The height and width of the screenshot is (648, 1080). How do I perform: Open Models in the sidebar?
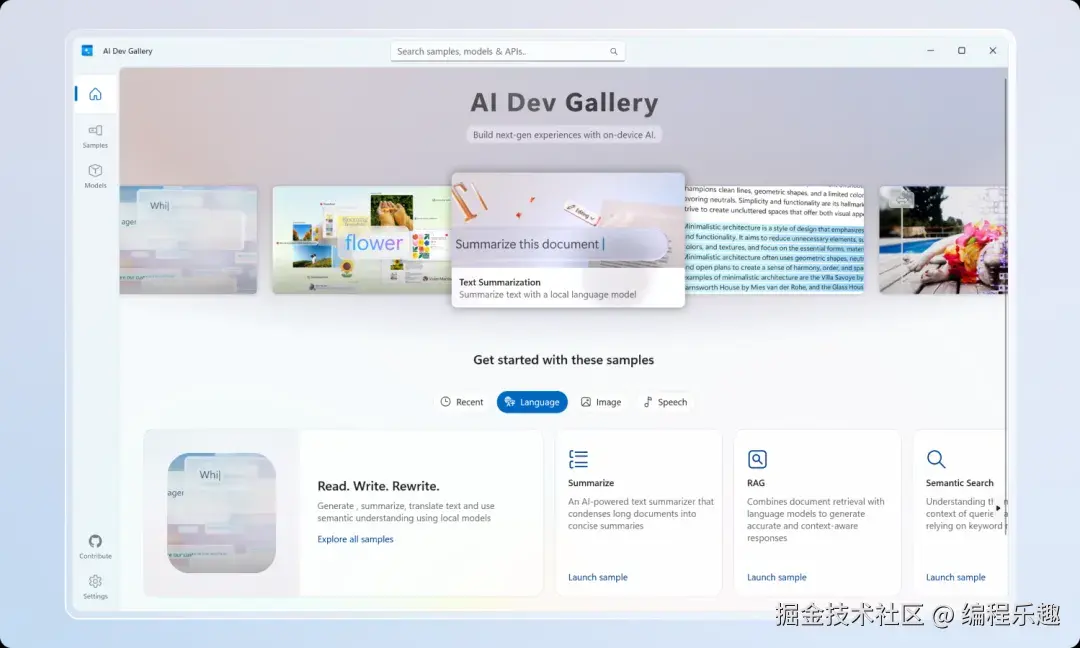(x=95, y=176)
